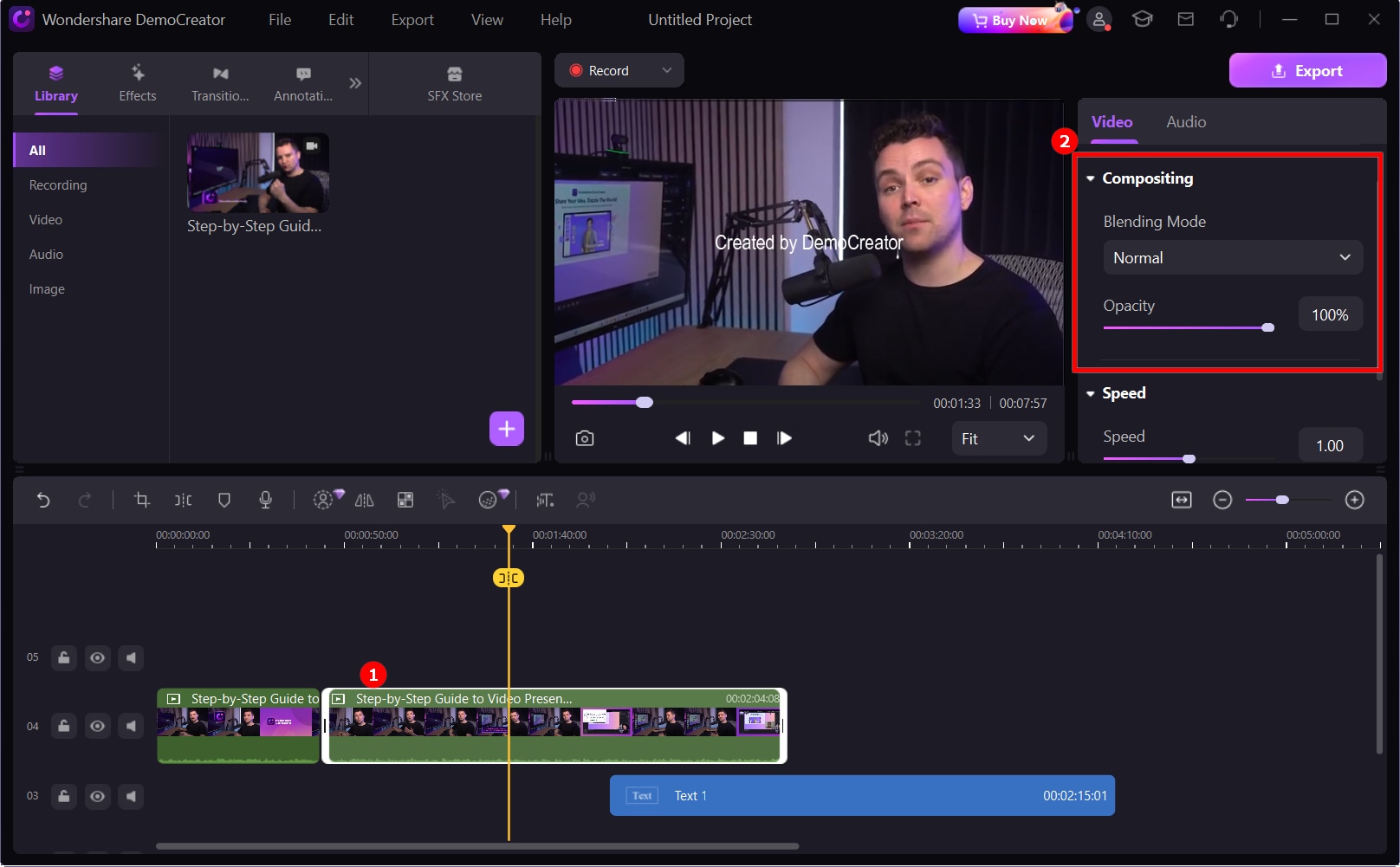The image size is (1400, 867).
Task: Click the text-to-speech tool icon
Action: click(x=545, y=500)
